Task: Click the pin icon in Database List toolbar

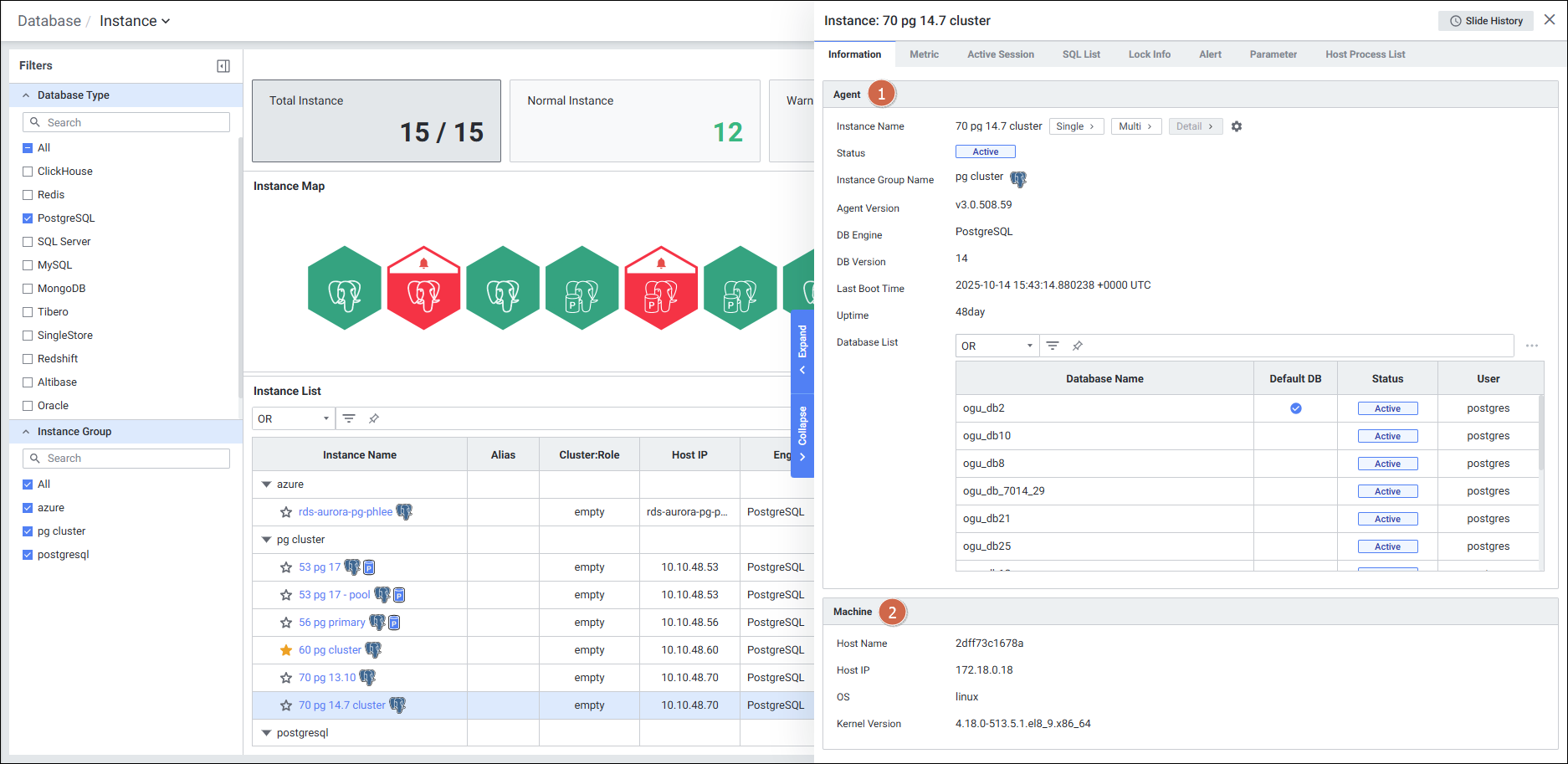Action: pyautogui.click(x=1078, y=346)
